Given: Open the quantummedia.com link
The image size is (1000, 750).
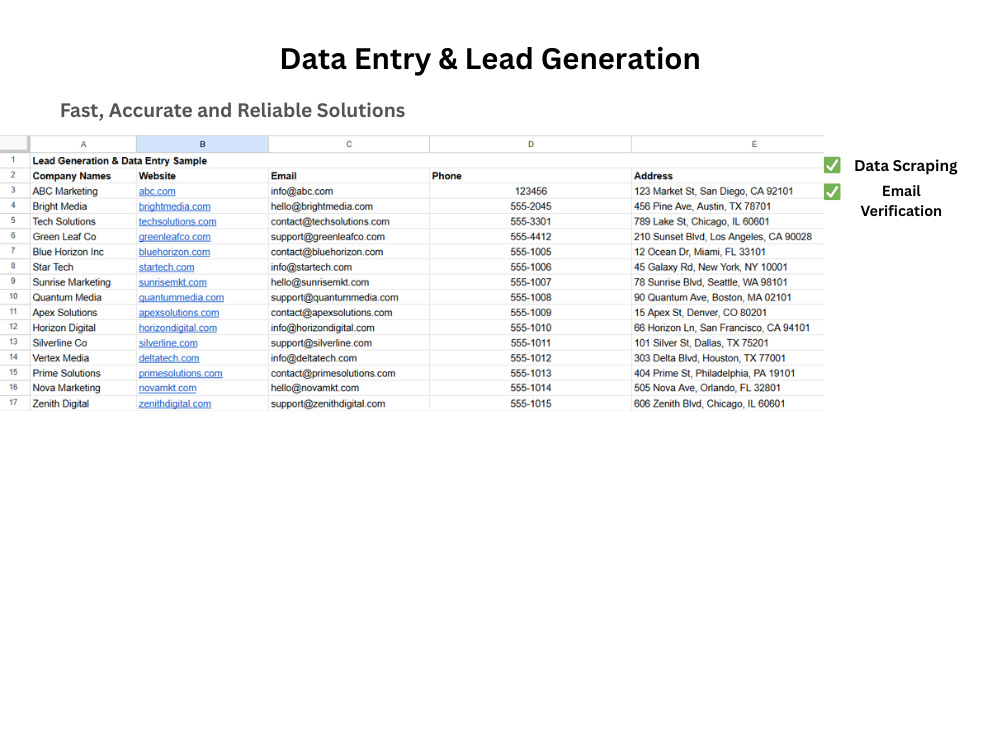Looking at the screenshot, I should pyautogui.click(x=181, y=298).
